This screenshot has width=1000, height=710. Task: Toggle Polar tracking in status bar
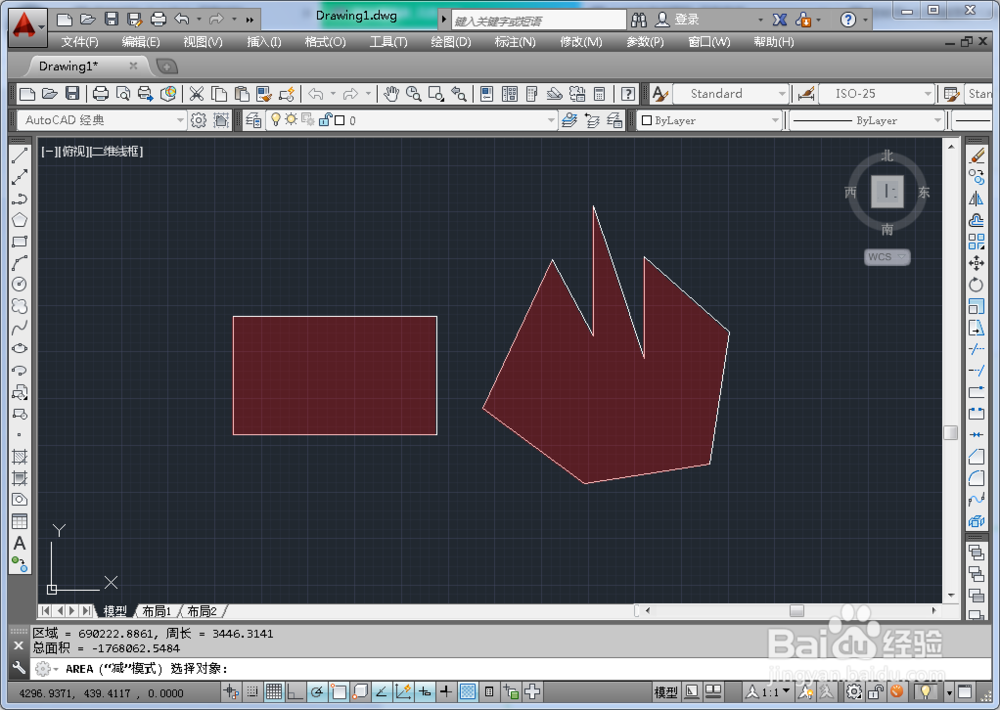317,692
